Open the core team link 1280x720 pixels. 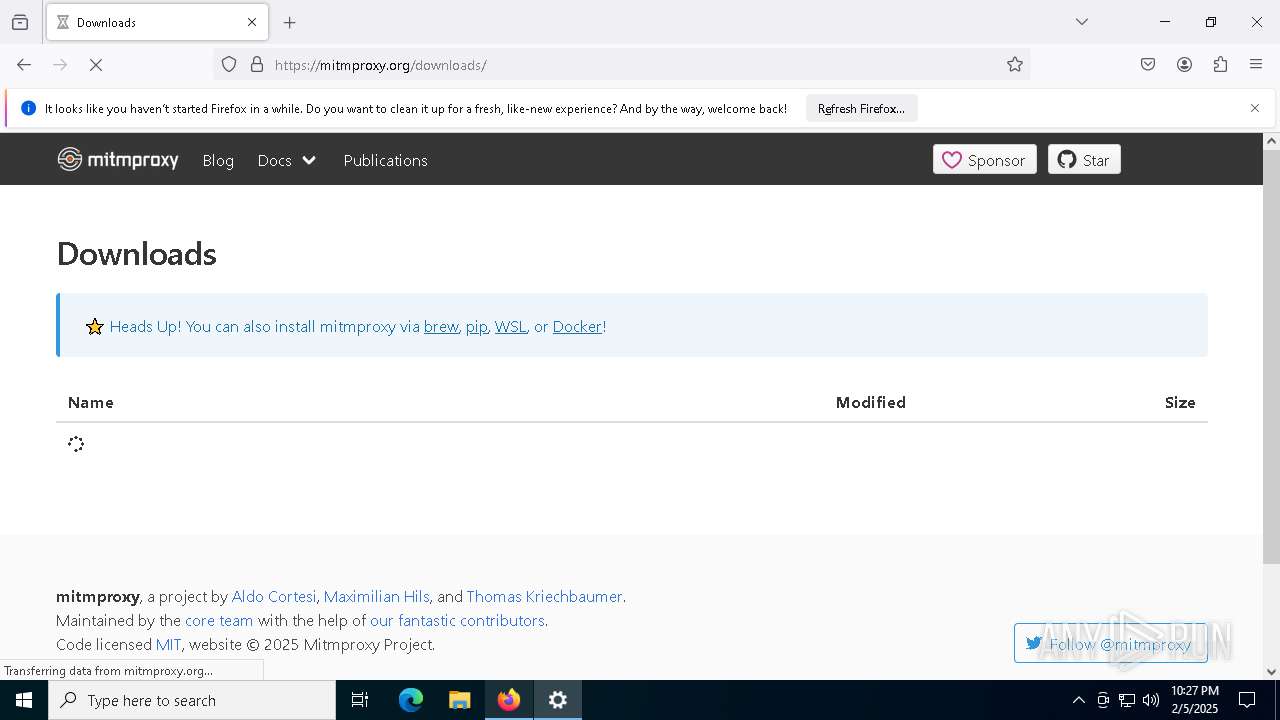(219, 621)
